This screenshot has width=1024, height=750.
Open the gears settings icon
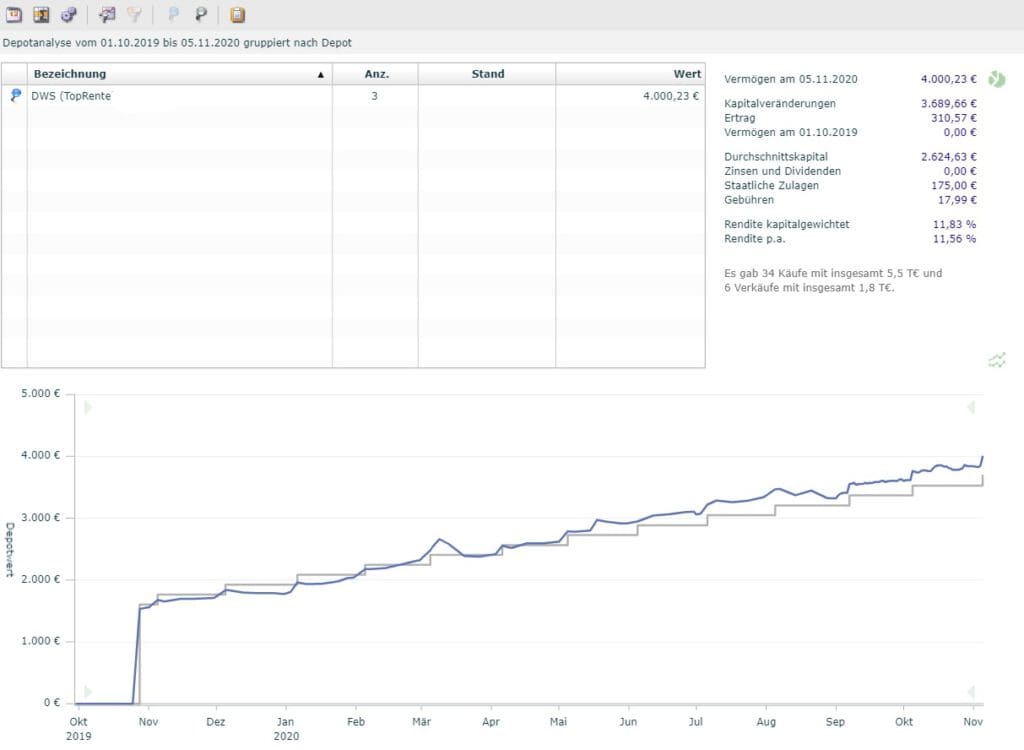69,14
